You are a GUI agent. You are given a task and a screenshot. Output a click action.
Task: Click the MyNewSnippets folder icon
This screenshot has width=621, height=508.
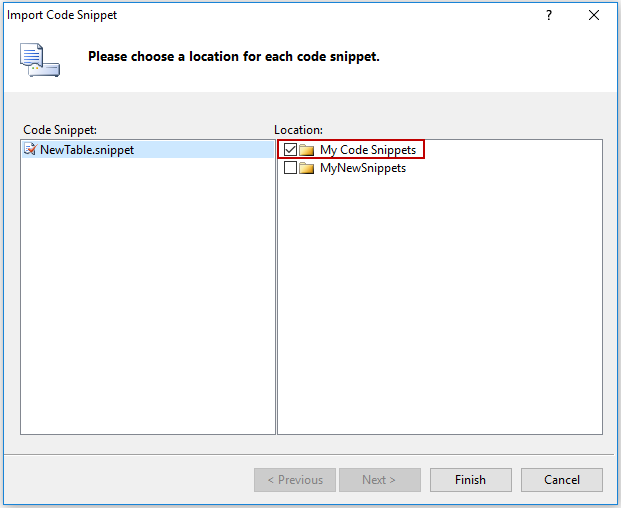(307, 168)
